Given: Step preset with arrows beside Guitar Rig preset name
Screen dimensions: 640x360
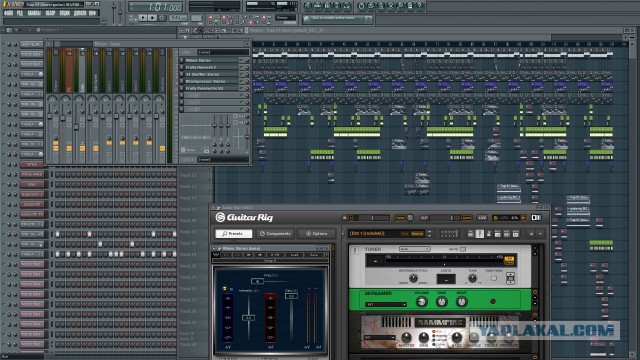Looking at the screenshot, I should point(429,233).
